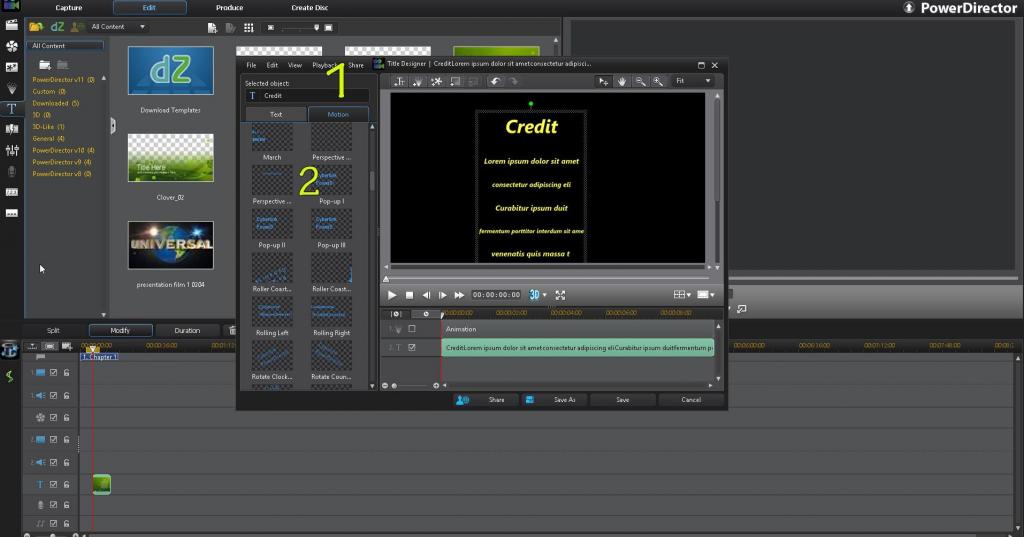Open the Title Room T icon
Viewport: 1024px width, 537px height.
pyautogui.click(x=11, y=108)
